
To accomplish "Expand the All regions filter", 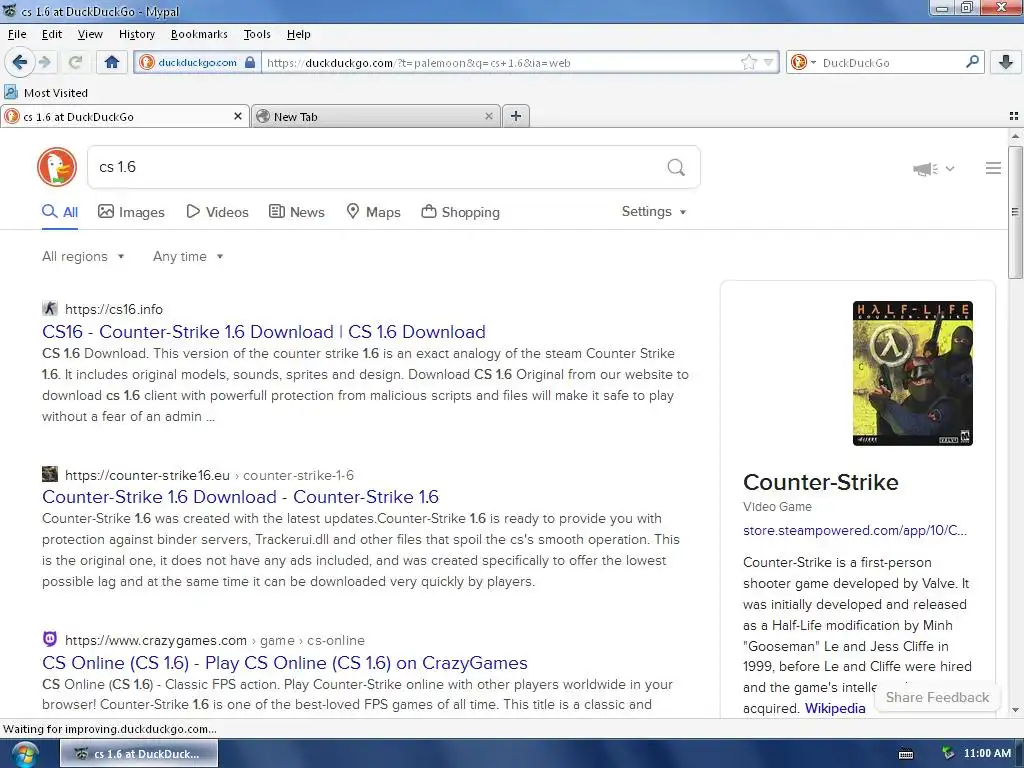I will click(x=83, y=257).
